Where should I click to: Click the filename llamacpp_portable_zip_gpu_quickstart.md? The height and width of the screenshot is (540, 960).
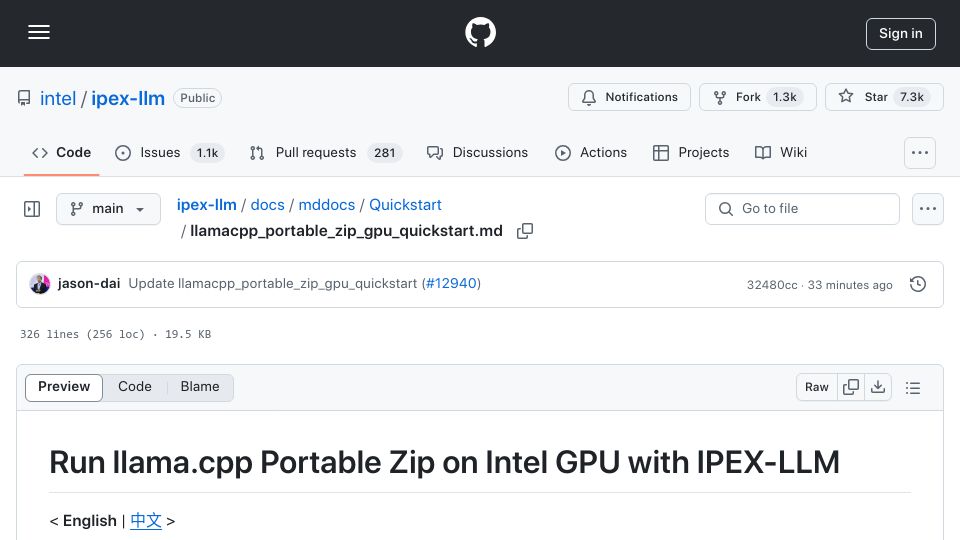point(346,231)
